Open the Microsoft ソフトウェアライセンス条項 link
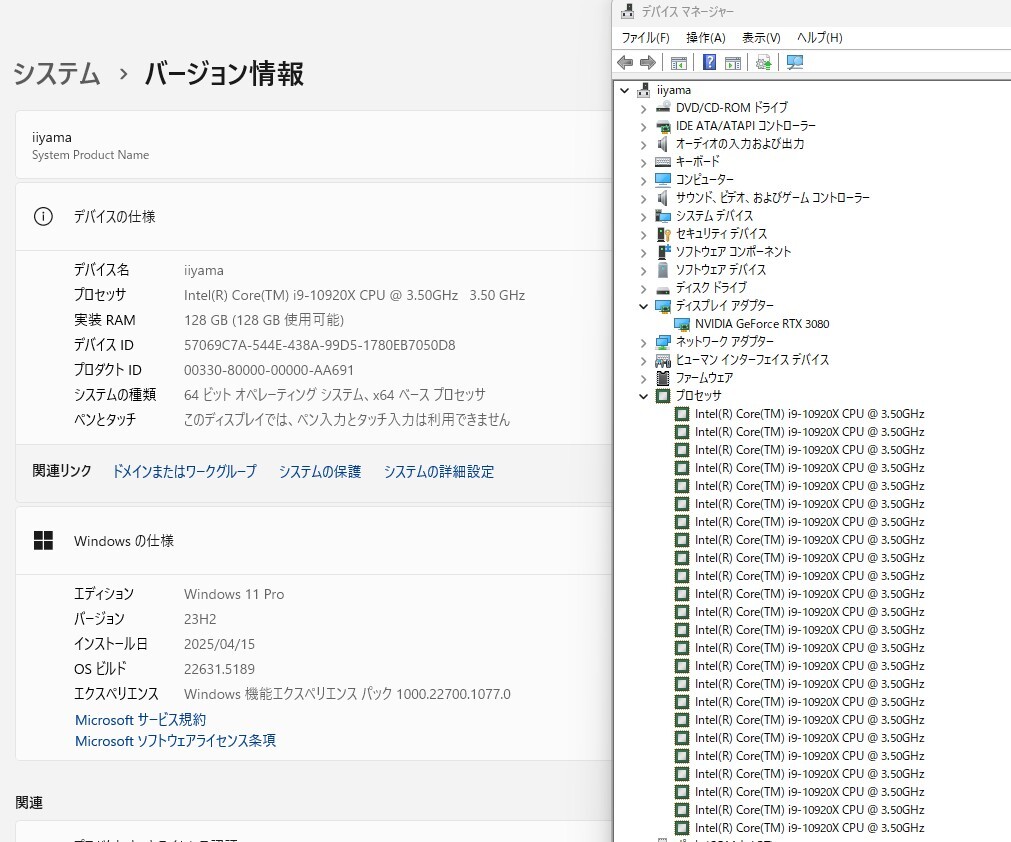The width and height of the screenshot is (1011, 842). pos(175,741)
